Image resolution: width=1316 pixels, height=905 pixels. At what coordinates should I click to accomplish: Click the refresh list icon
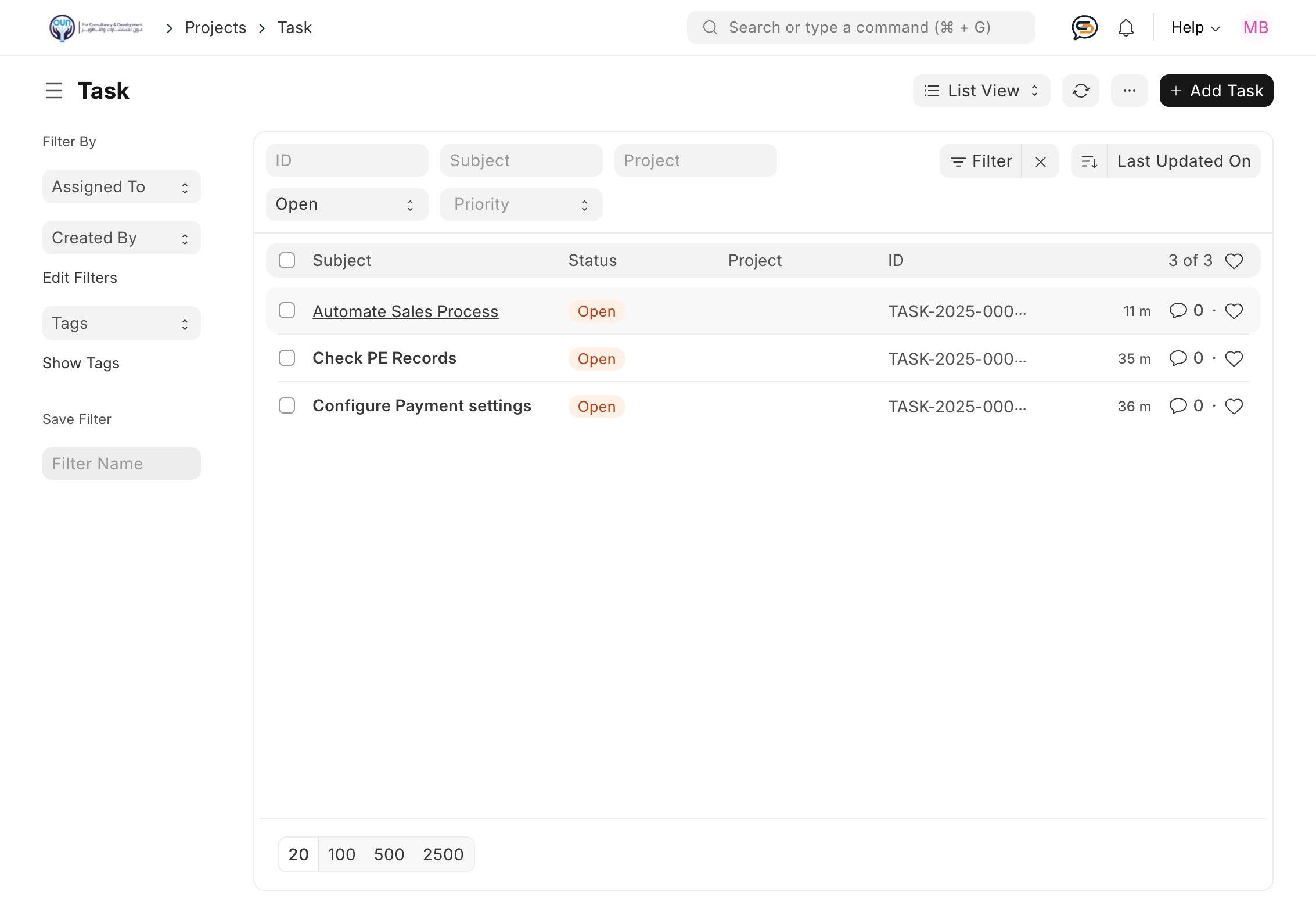coord(1080,91)
